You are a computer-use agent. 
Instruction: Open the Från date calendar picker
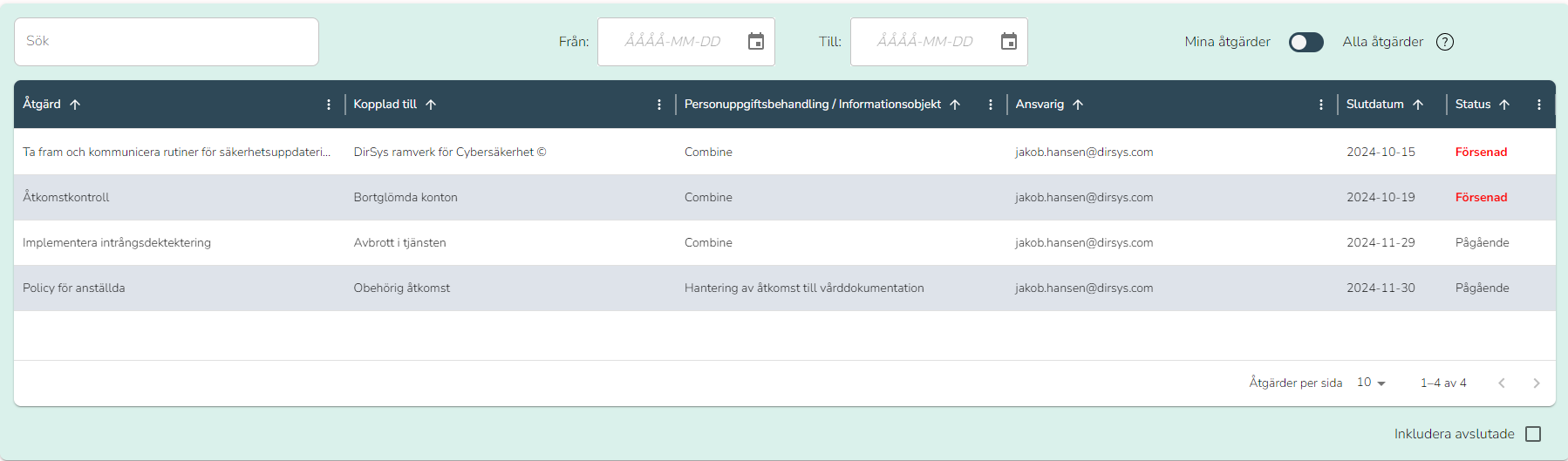pyautogui.click(x=756, y=42)
